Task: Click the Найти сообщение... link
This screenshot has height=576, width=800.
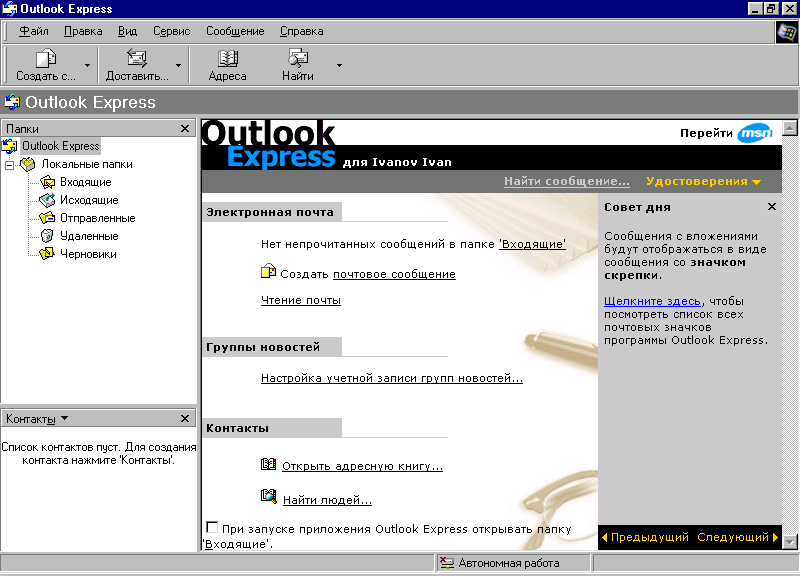Action: (566, 181)
